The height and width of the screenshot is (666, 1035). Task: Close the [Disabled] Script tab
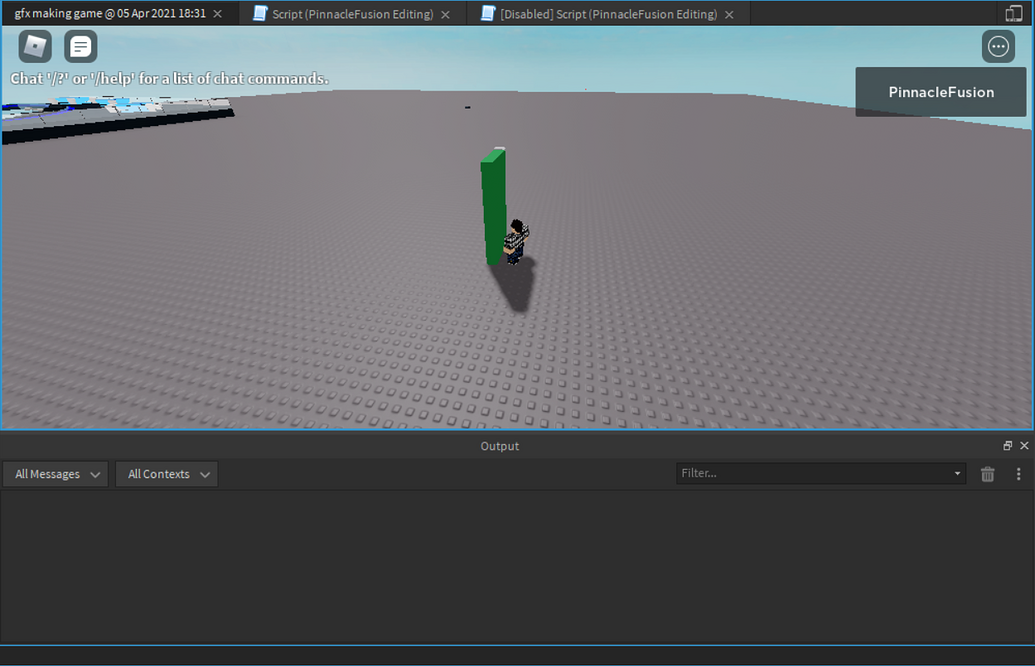pos(729,15)
